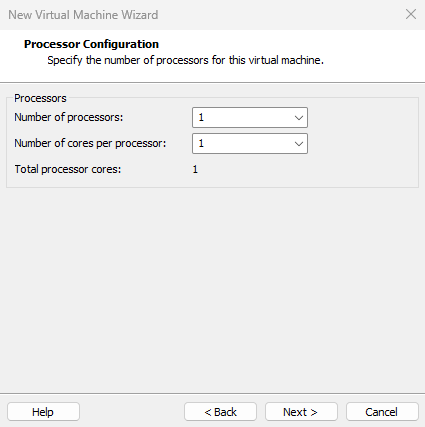Click the 'Processors' group box label
425x427 pixels.
[x=40, y=98]
